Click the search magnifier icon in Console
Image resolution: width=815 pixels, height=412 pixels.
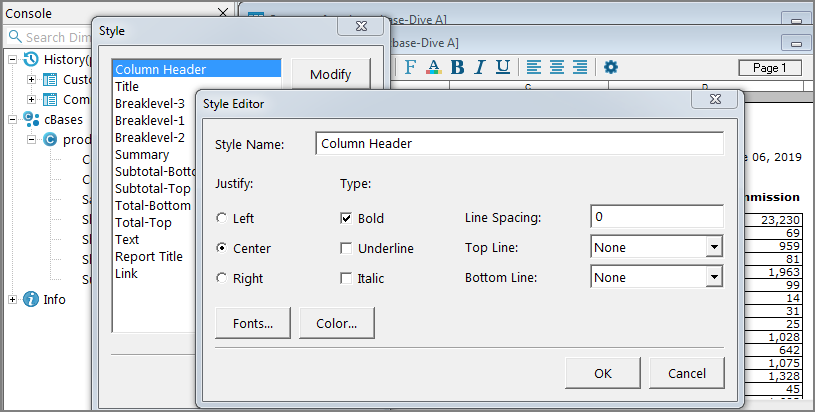[x=16, y=37]
